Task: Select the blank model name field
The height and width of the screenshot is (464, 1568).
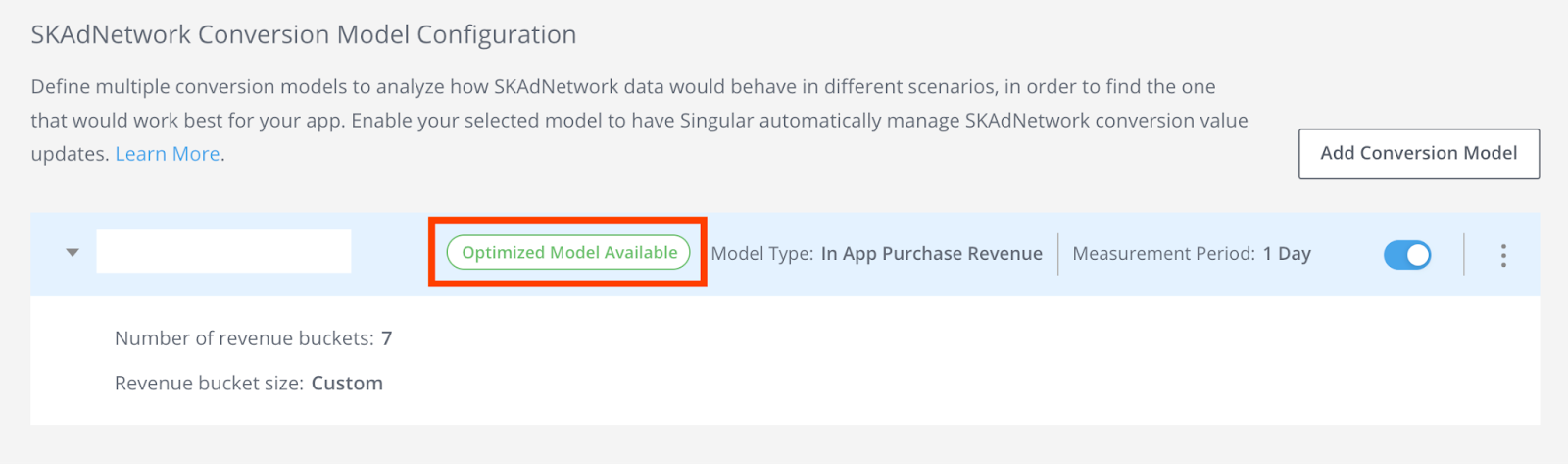Action: [223, 251]
